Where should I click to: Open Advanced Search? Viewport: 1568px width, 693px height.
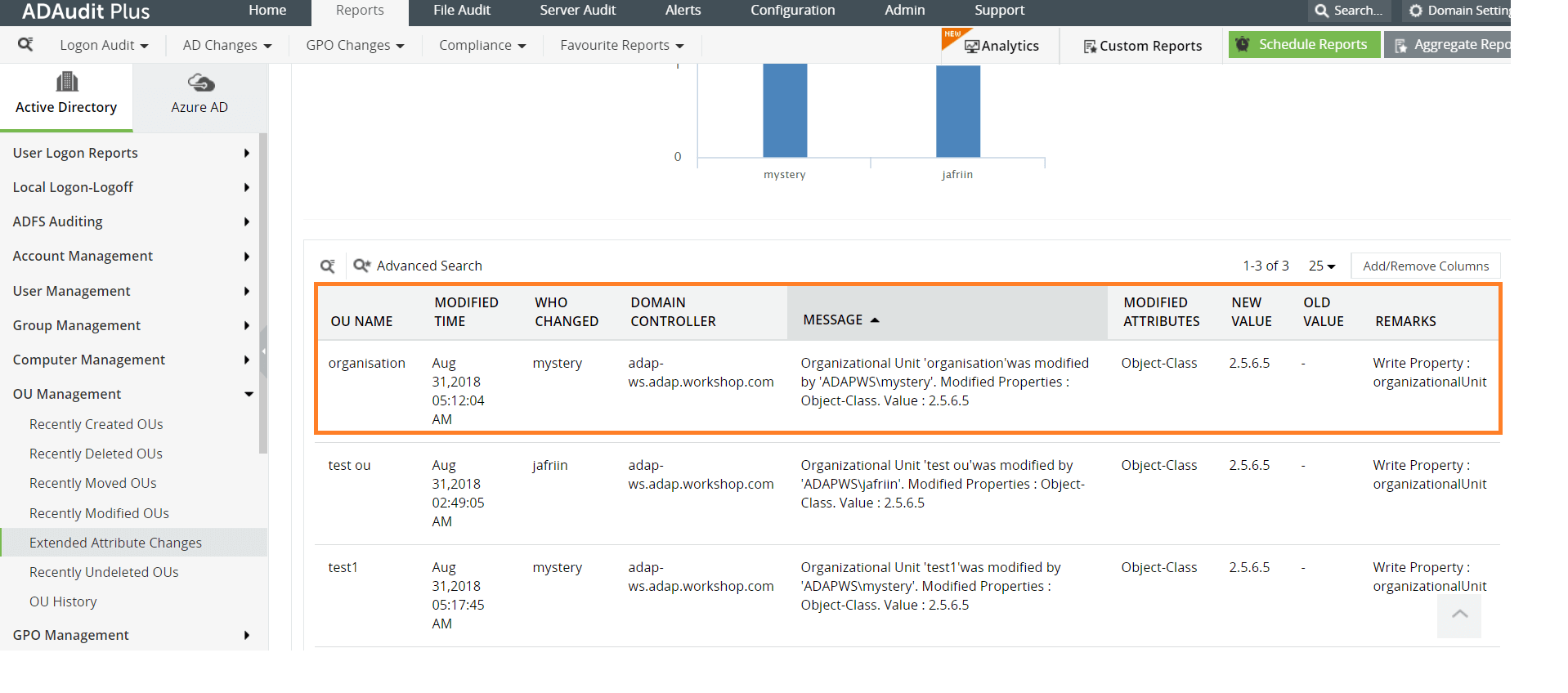tap(418, 266)
